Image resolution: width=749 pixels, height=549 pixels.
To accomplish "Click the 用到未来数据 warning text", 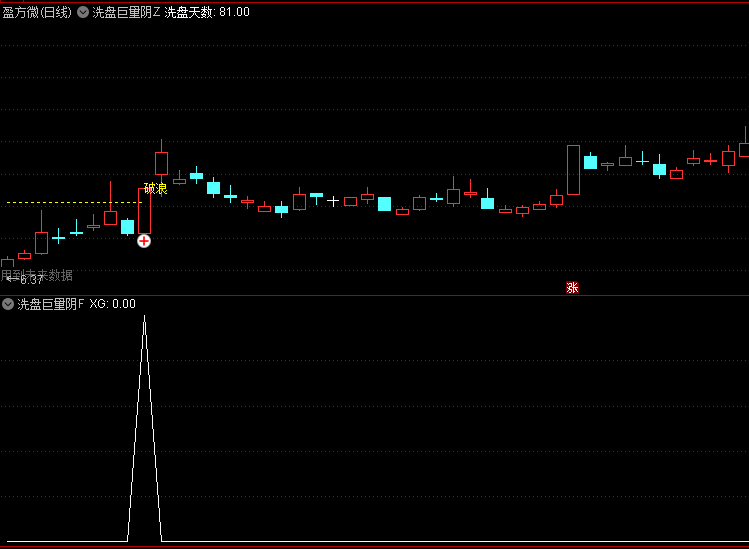I will 37,275.
